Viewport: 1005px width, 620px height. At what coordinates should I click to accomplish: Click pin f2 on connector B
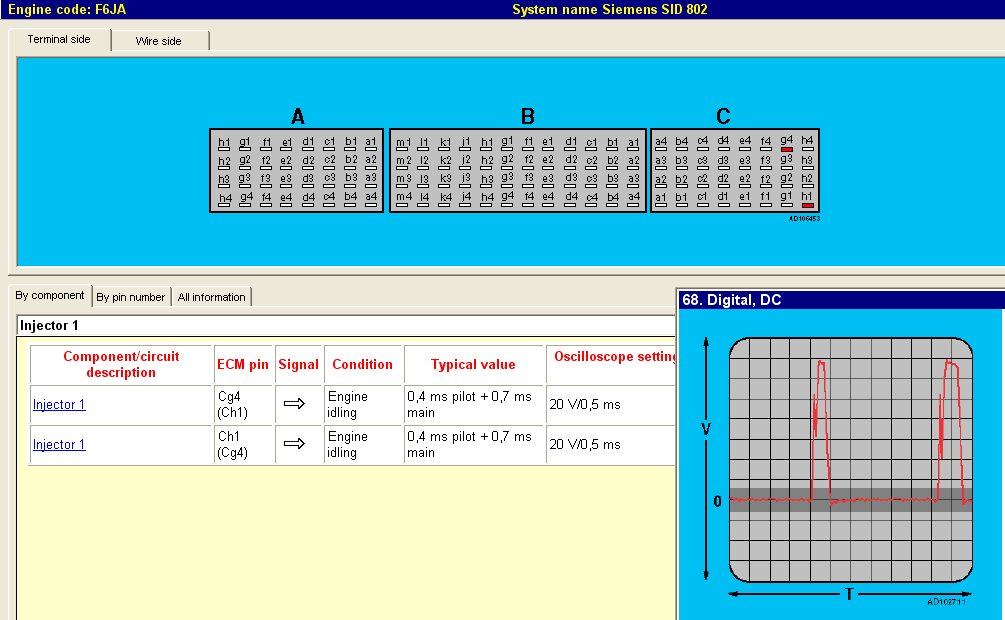coord(528,163)
